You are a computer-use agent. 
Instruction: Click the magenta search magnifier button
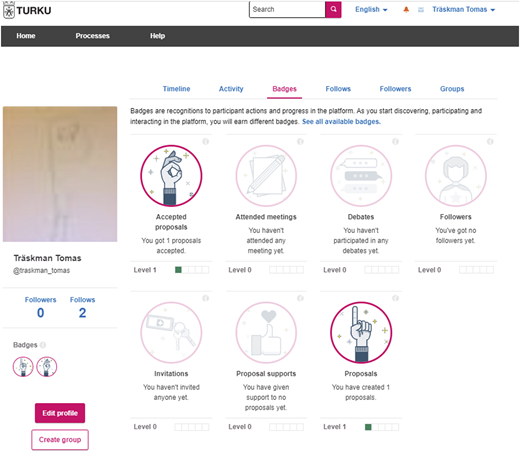click(333, 9)
